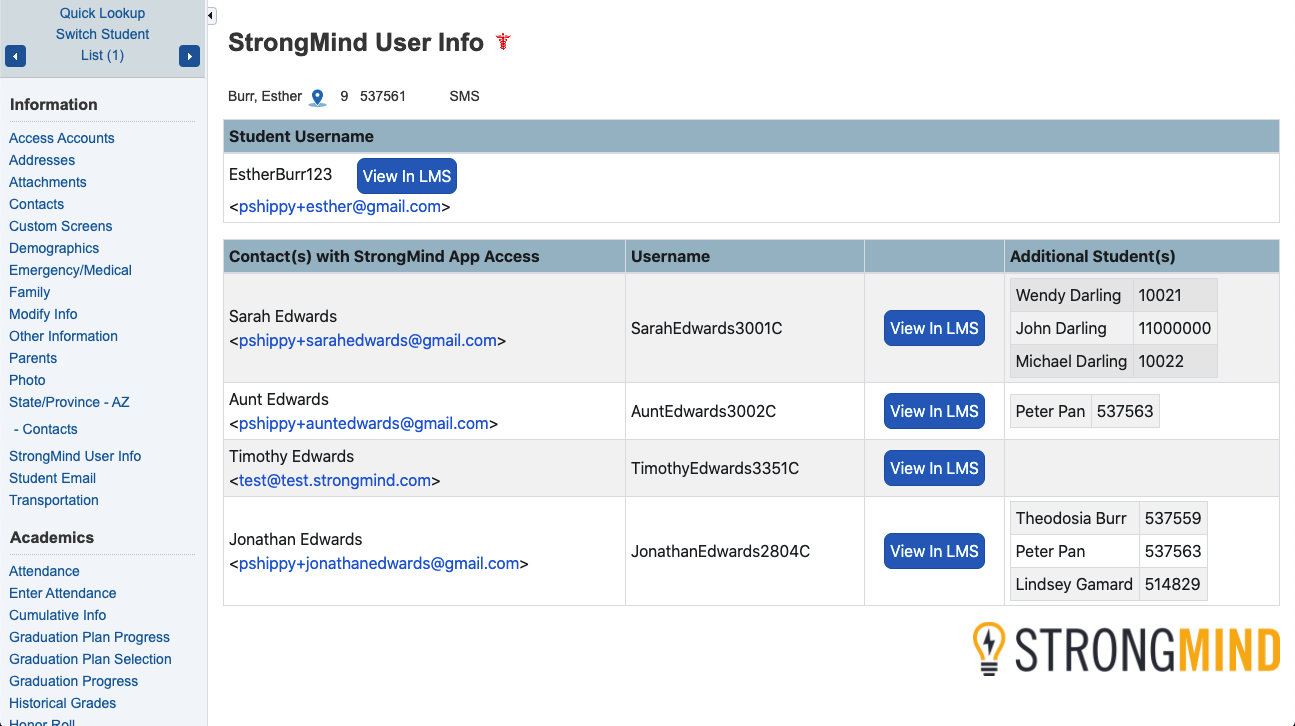Click Lindsey Gamard student cell
The image size is (1295, 726).
(x=1074, y=584)
